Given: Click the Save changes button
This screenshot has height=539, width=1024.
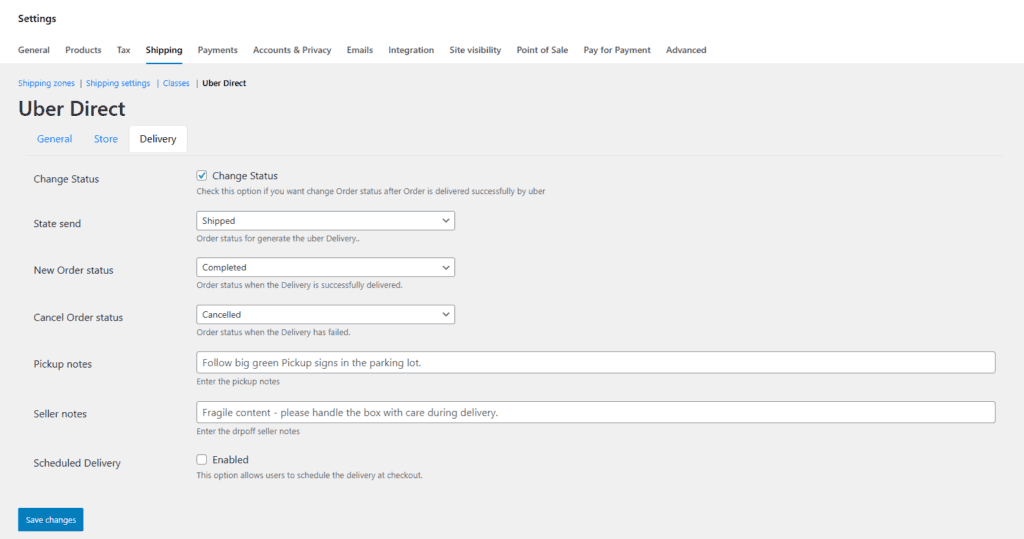Looking at the screenshot, I should (x=50, y=519).
